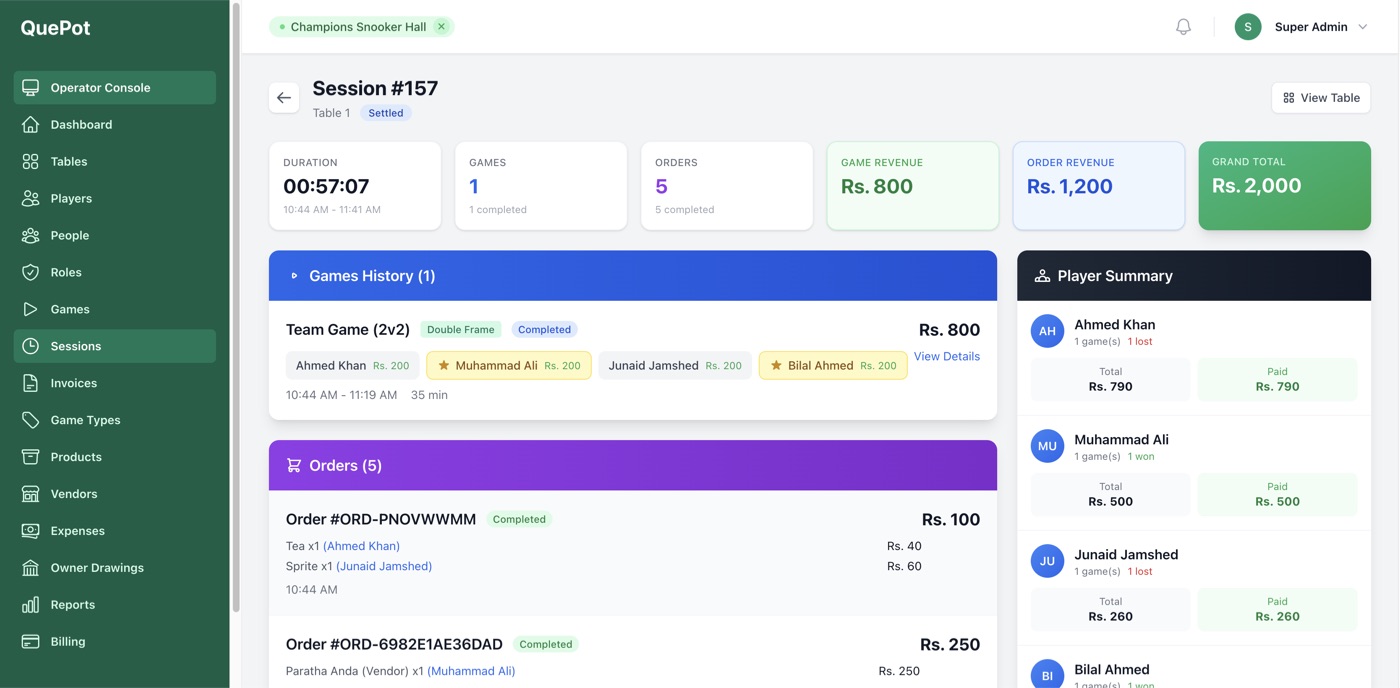Click the notification bell icon
The image size is (1400, 688).
click(x=1183, y=27)
